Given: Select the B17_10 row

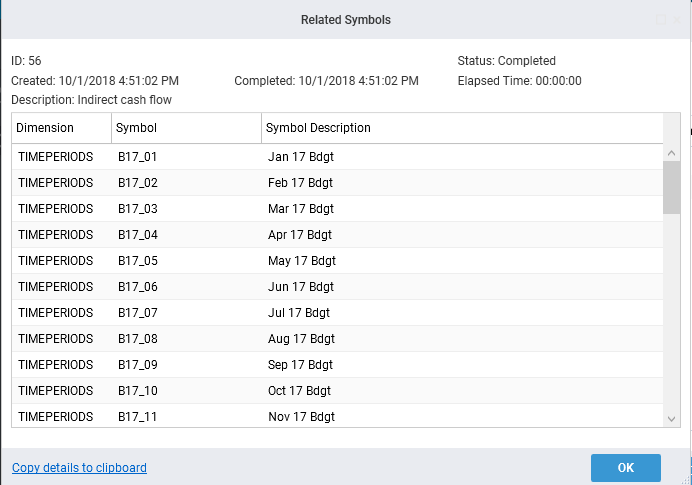Looking at the screenshot, I should pyautogui.click(x=137, y=391).
